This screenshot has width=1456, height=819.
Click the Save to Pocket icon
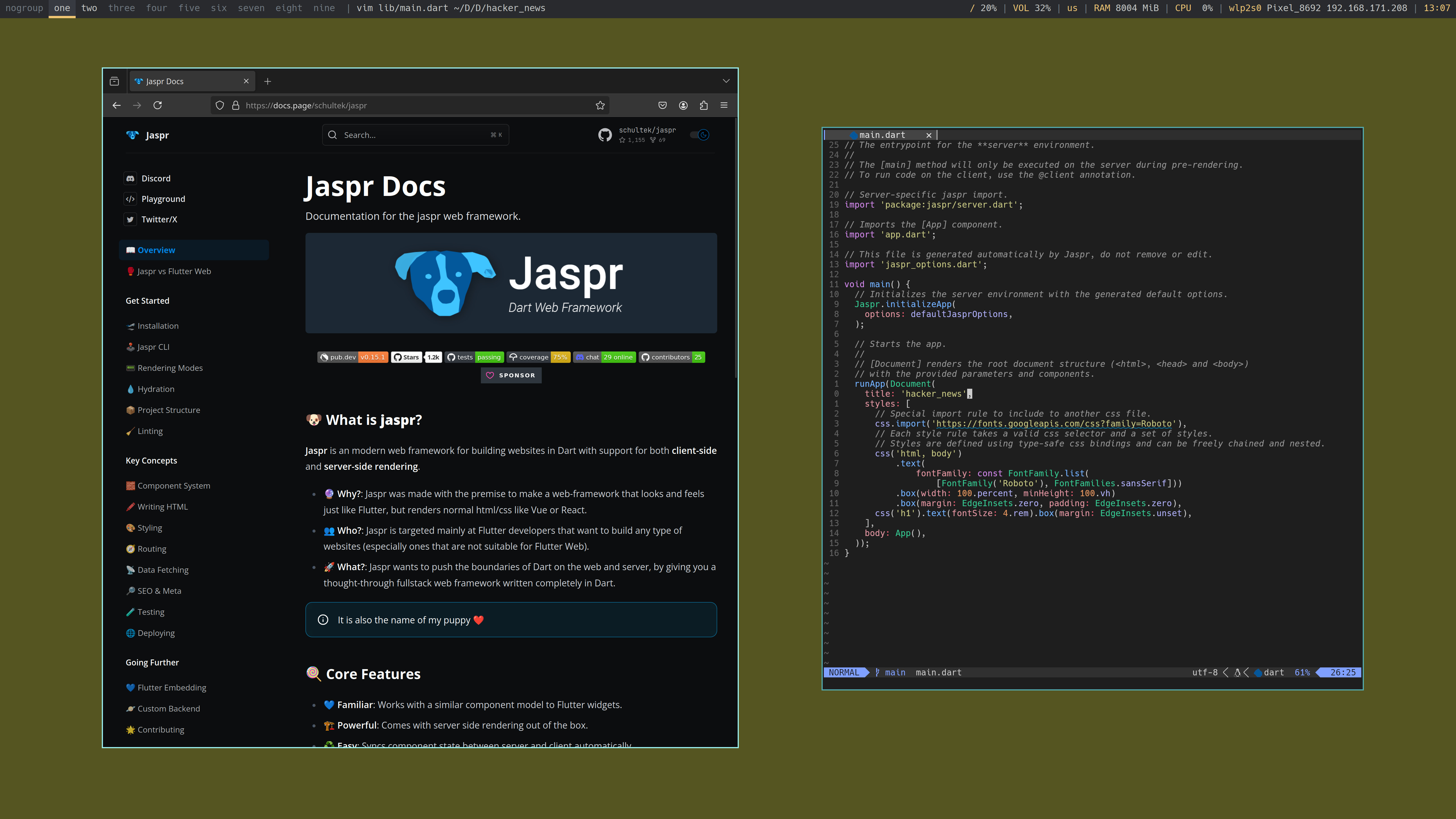click(662, 105)
